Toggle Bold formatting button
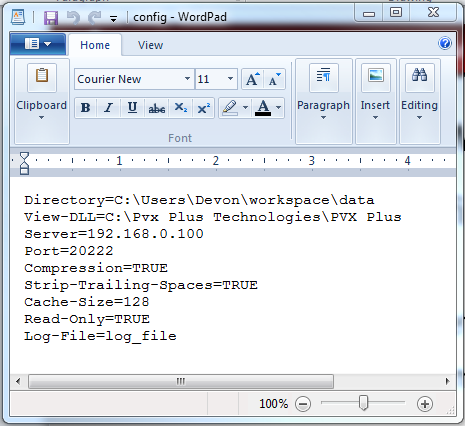The image size is (465, 426). pos(86,108)
